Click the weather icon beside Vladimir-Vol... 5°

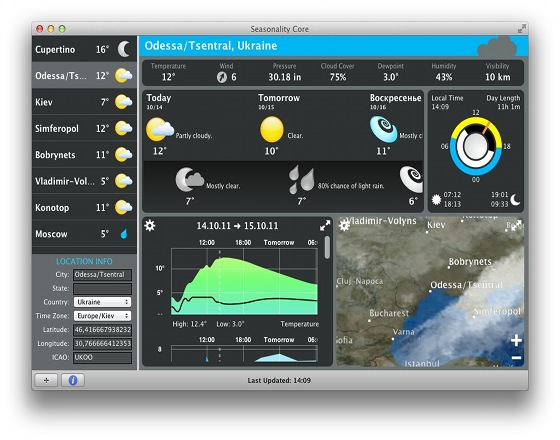tap(124, 181)
